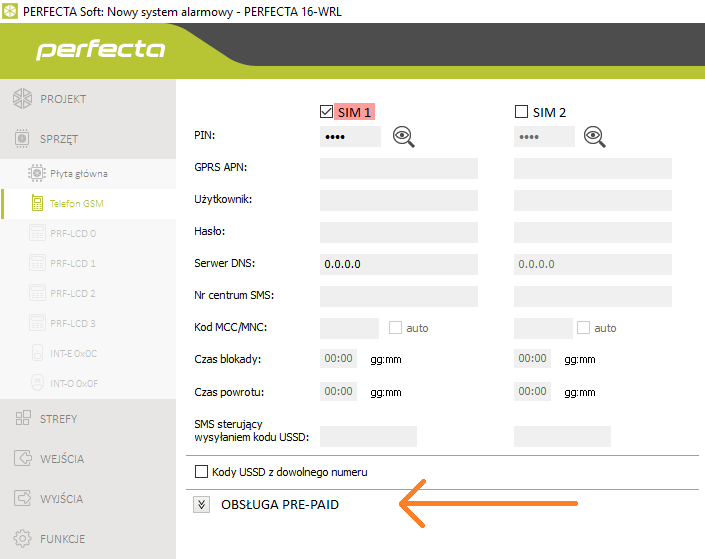This screenshot has height=559, width=705.
Task: Click the SIM 1 Serwer DNS field
Action: point(398,264)
